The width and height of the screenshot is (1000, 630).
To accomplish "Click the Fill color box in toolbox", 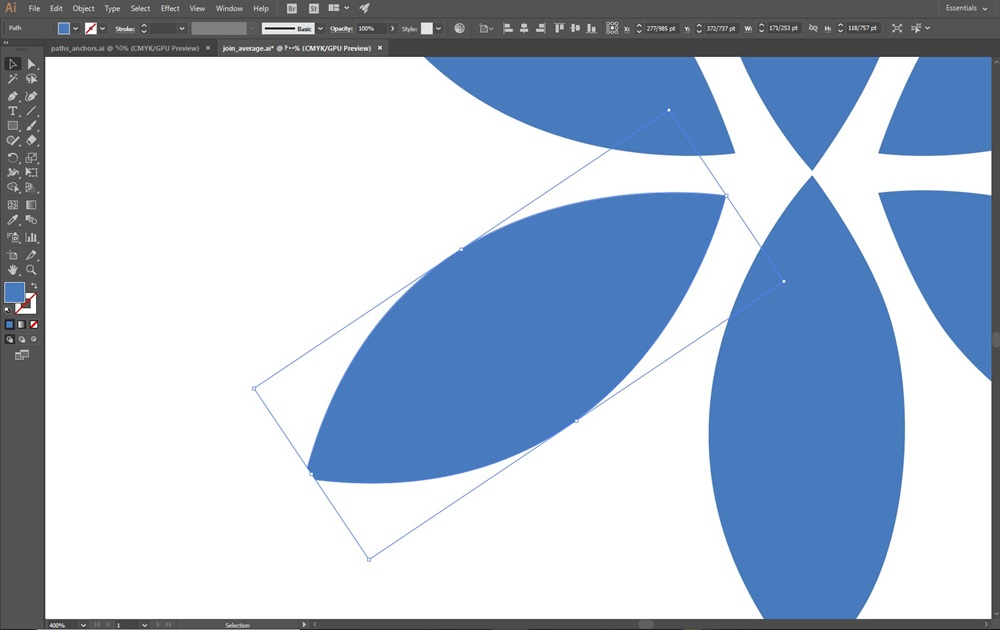I will tap(14, 292).
